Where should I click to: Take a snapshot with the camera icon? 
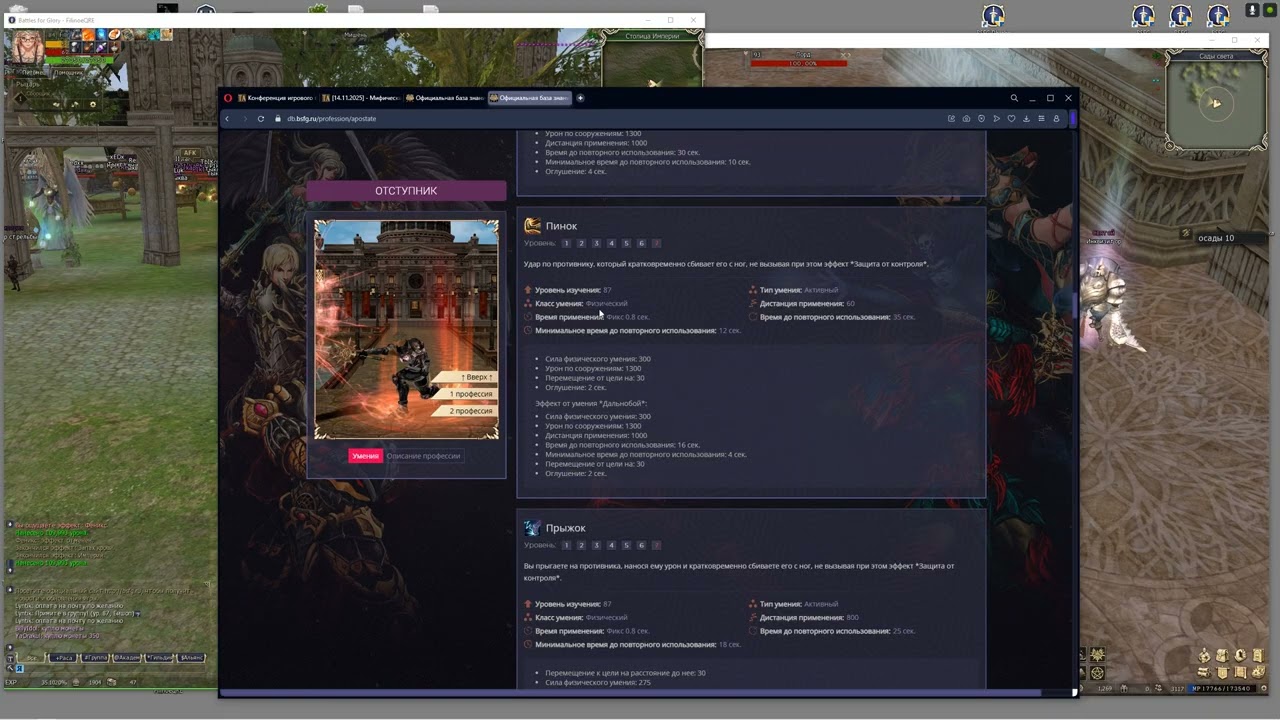click(966, 119)
